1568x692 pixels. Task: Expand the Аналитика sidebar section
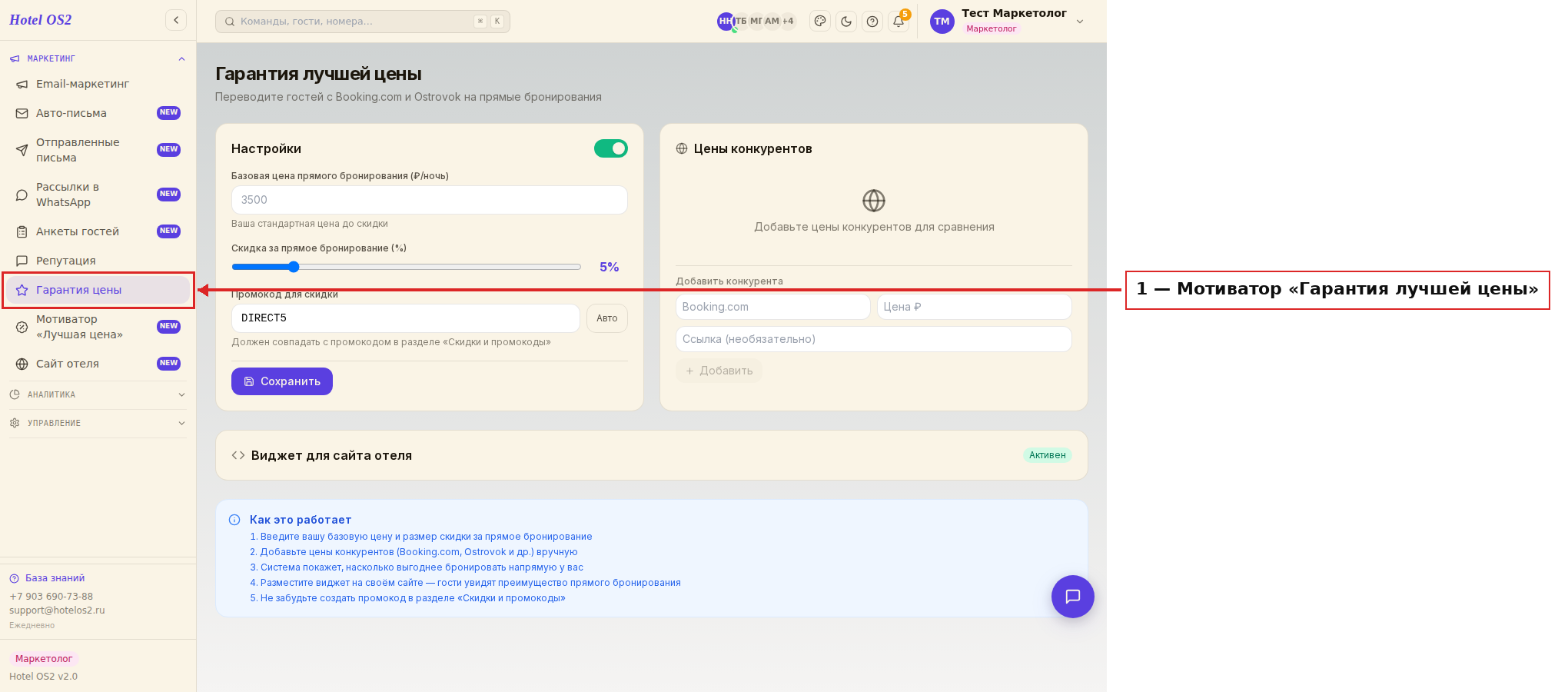(98, 394)
